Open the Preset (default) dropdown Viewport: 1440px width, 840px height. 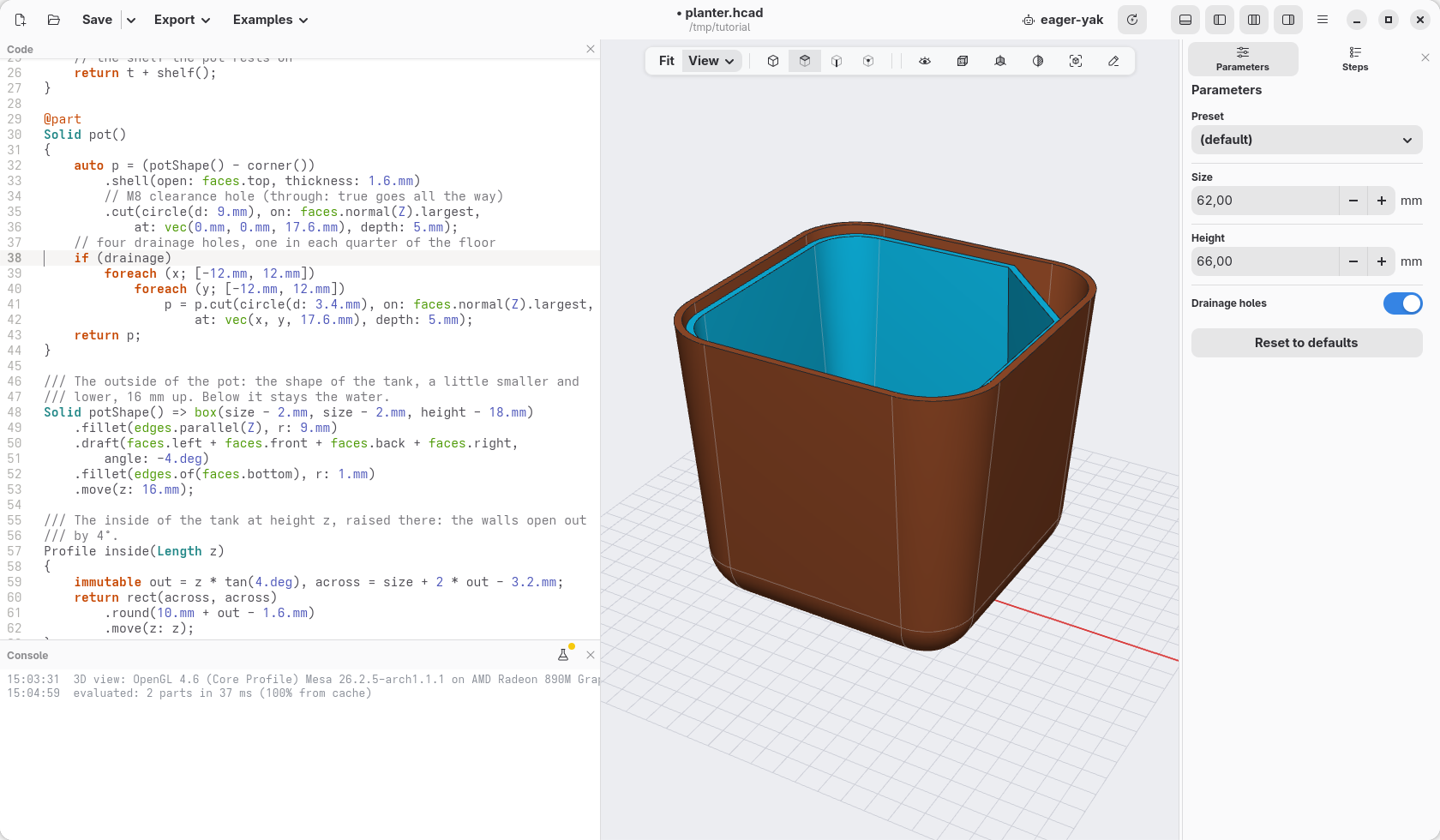(1307, 140)
